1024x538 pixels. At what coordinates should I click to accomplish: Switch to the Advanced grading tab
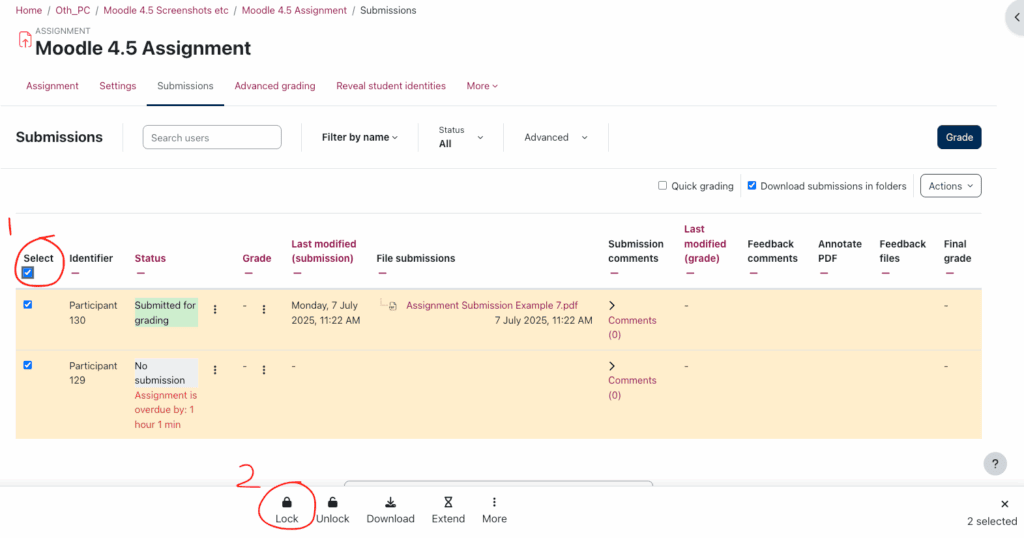click(275, 86)
